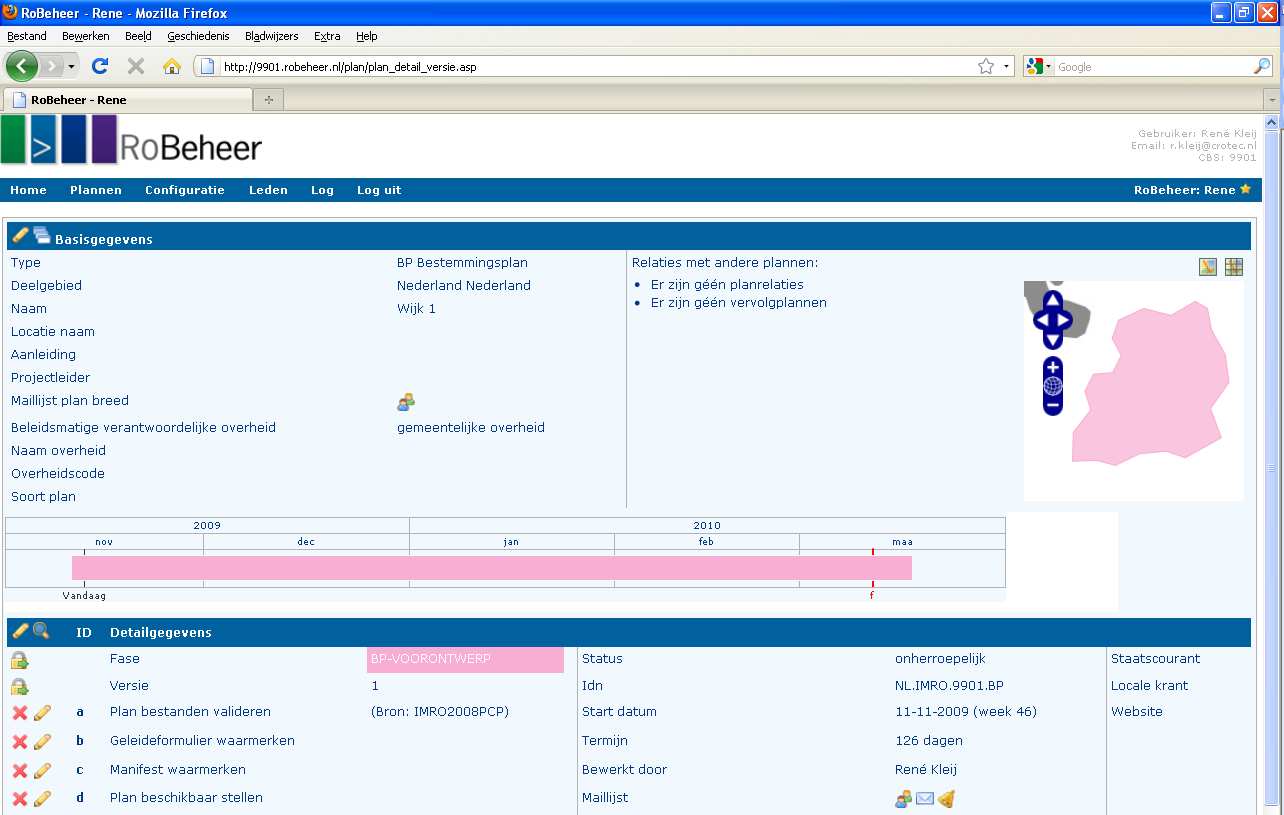Zoom in the map with plus button
The image size is (1284, 815).
tap(1052, 368)
